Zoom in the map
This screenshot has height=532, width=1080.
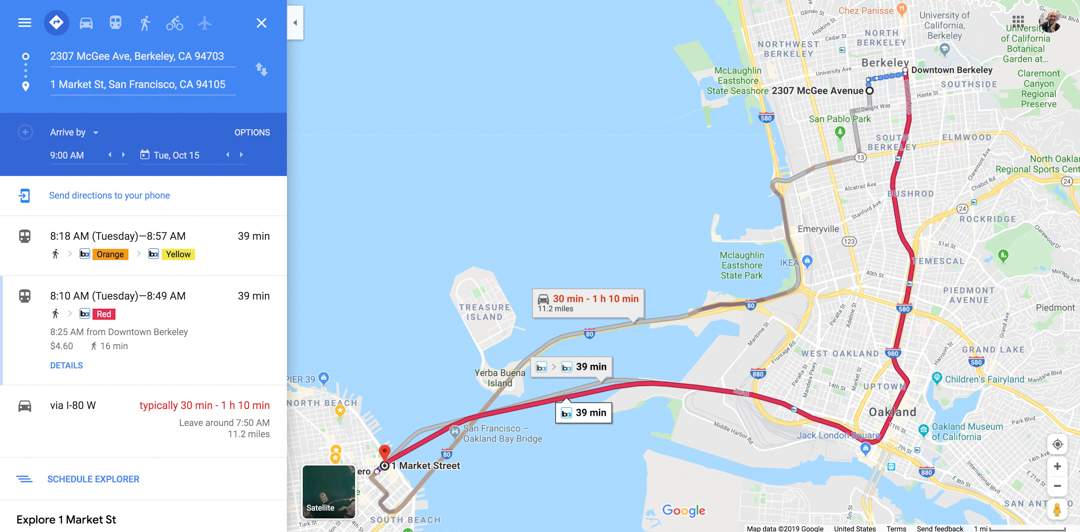[1057, 467]
